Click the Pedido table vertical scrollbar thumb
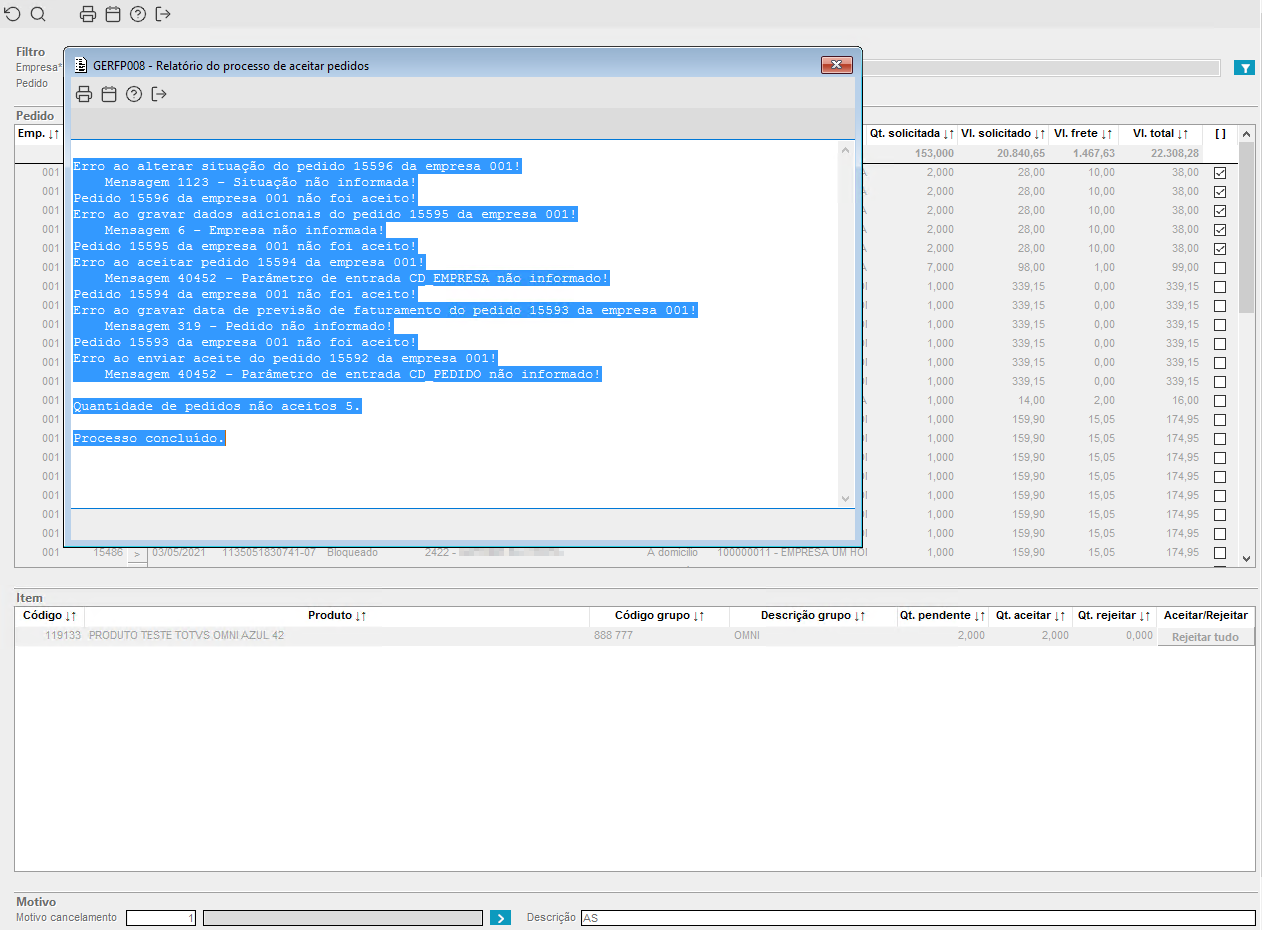Screen dimensions: 1262x930 [x=1246, y=227]
